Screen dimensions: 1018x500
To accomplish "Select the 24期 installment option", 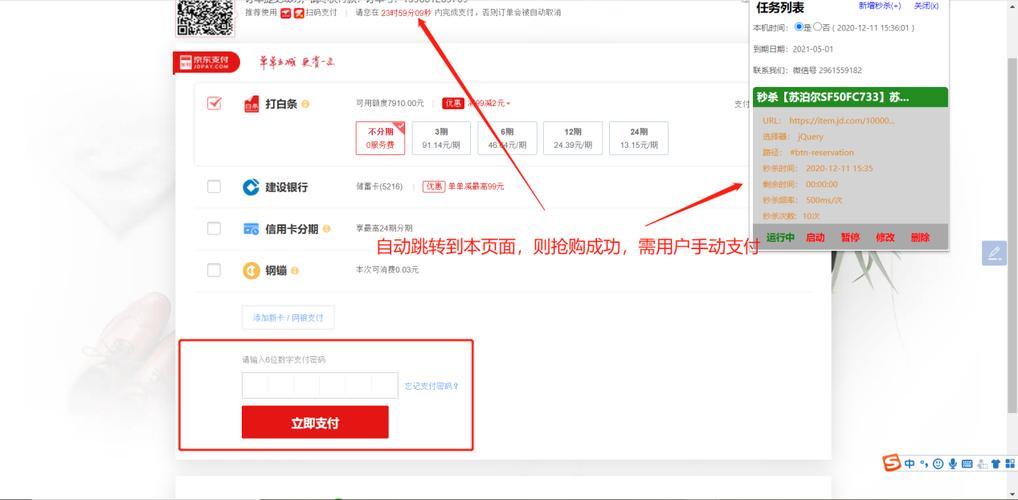I will pos(639,138).
